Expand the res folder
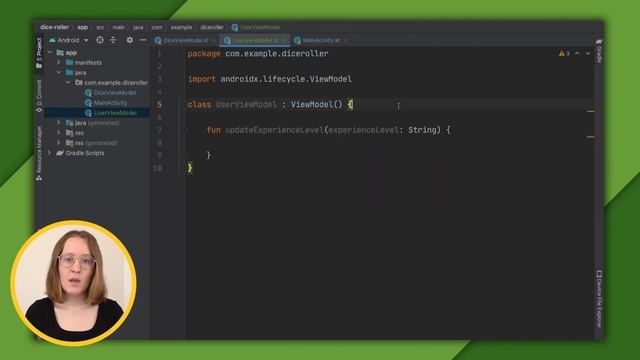 click(58, 133)
